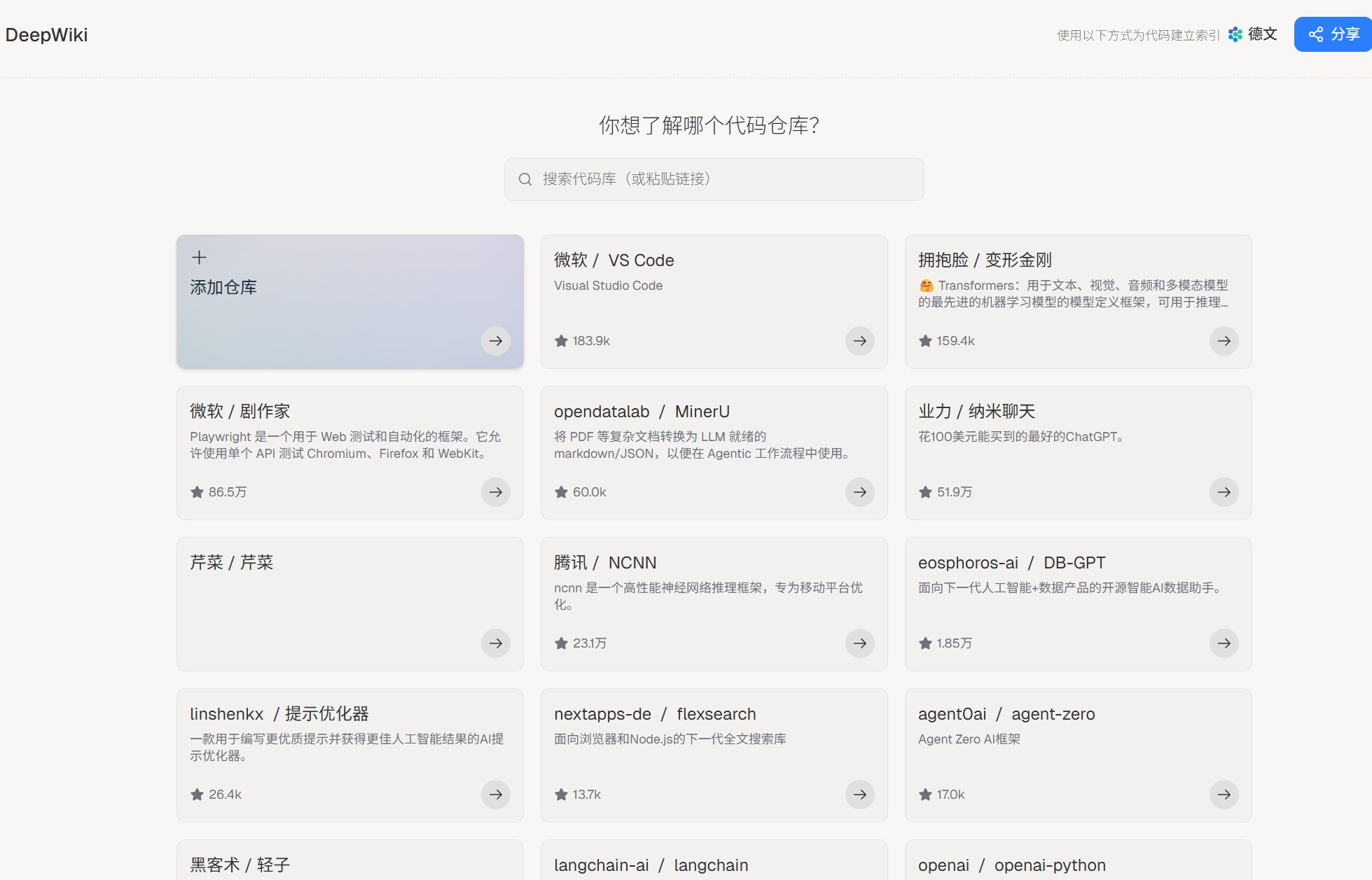This screenshot has height=880, width=1372.
Task: Open the openai / openai-python repository title
Action: [x=1012, y=865]
